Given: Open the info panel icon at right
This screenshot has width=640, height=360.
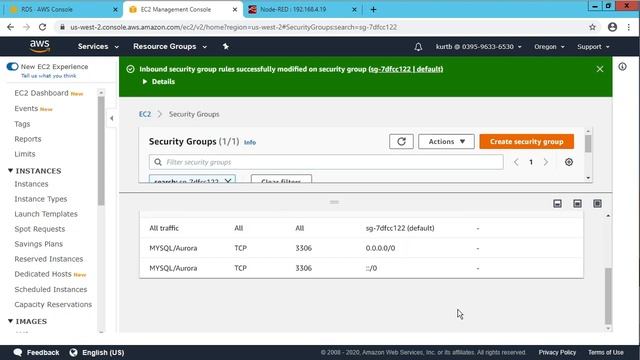Looking at the screenshot, I should (x=622, y=67).
